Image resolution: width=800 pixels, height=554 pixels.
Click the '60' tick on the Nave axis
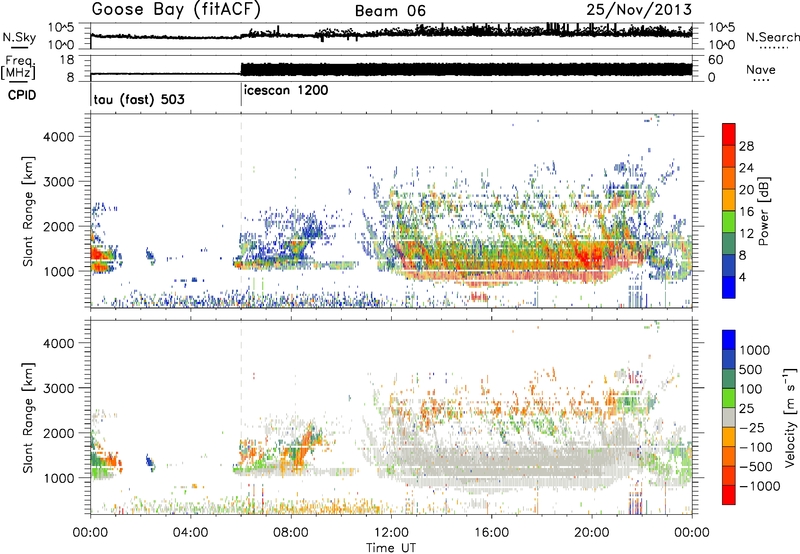tap(715, 60)
